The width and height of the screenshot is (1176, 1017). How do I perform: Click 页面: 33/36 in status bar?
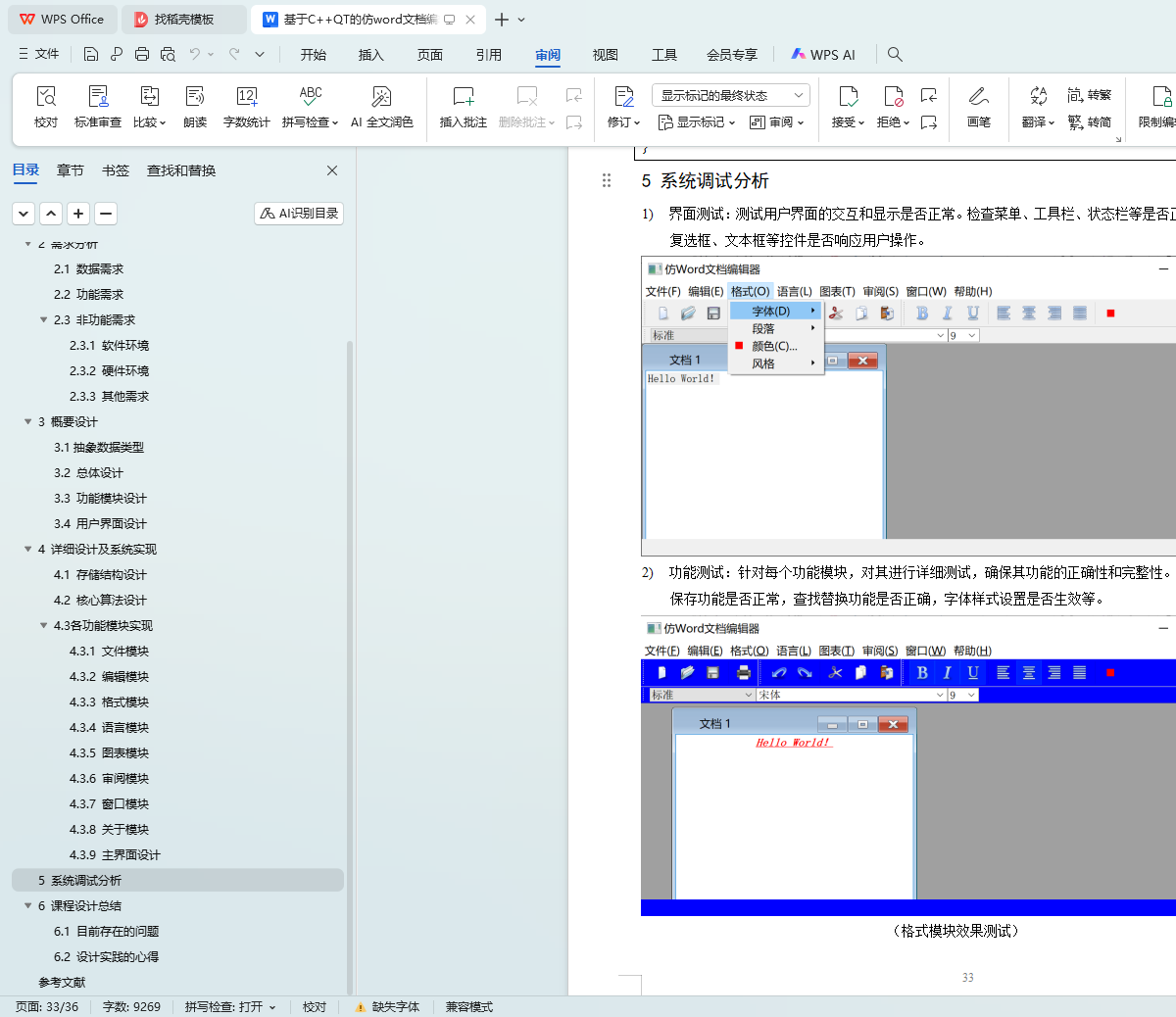pyautogui.click(x=47, y=1007)
